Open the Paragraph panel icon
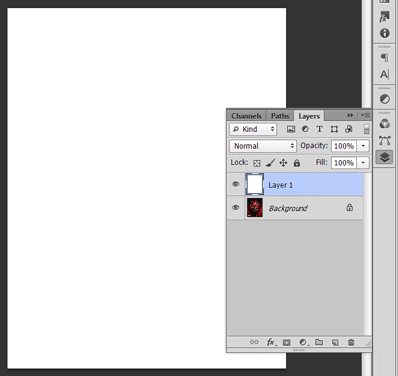This screenshot has width=398, height=376. (x=385, y=58)
